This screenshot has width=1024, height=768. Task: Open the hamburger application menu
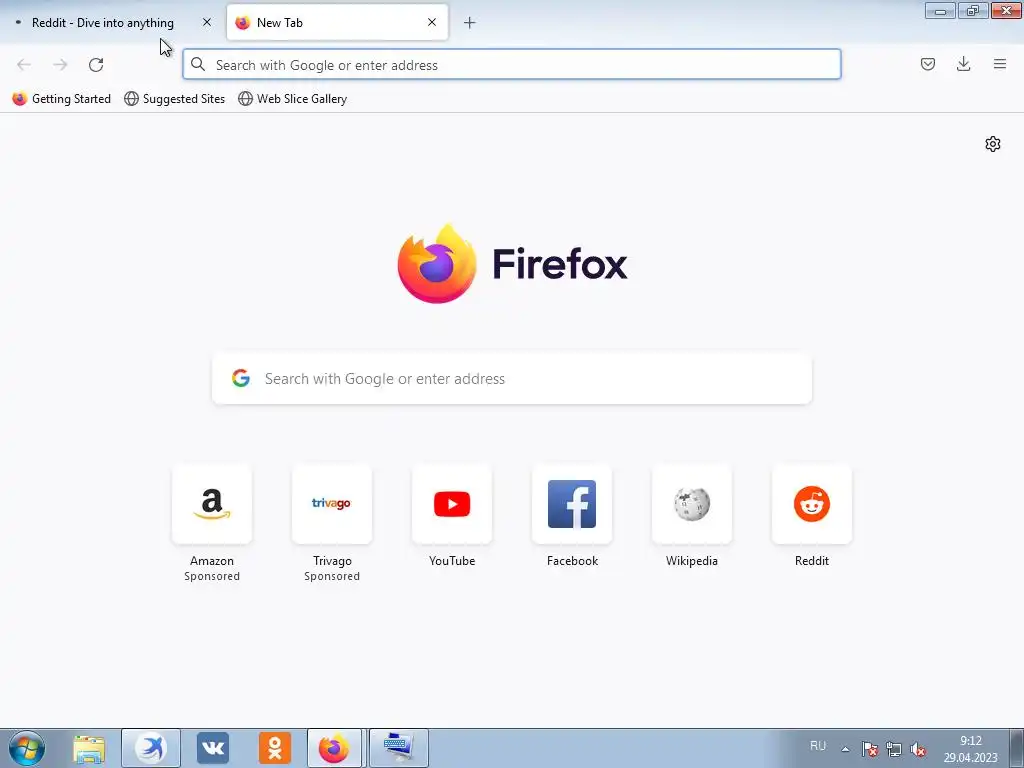click(999, 64)
